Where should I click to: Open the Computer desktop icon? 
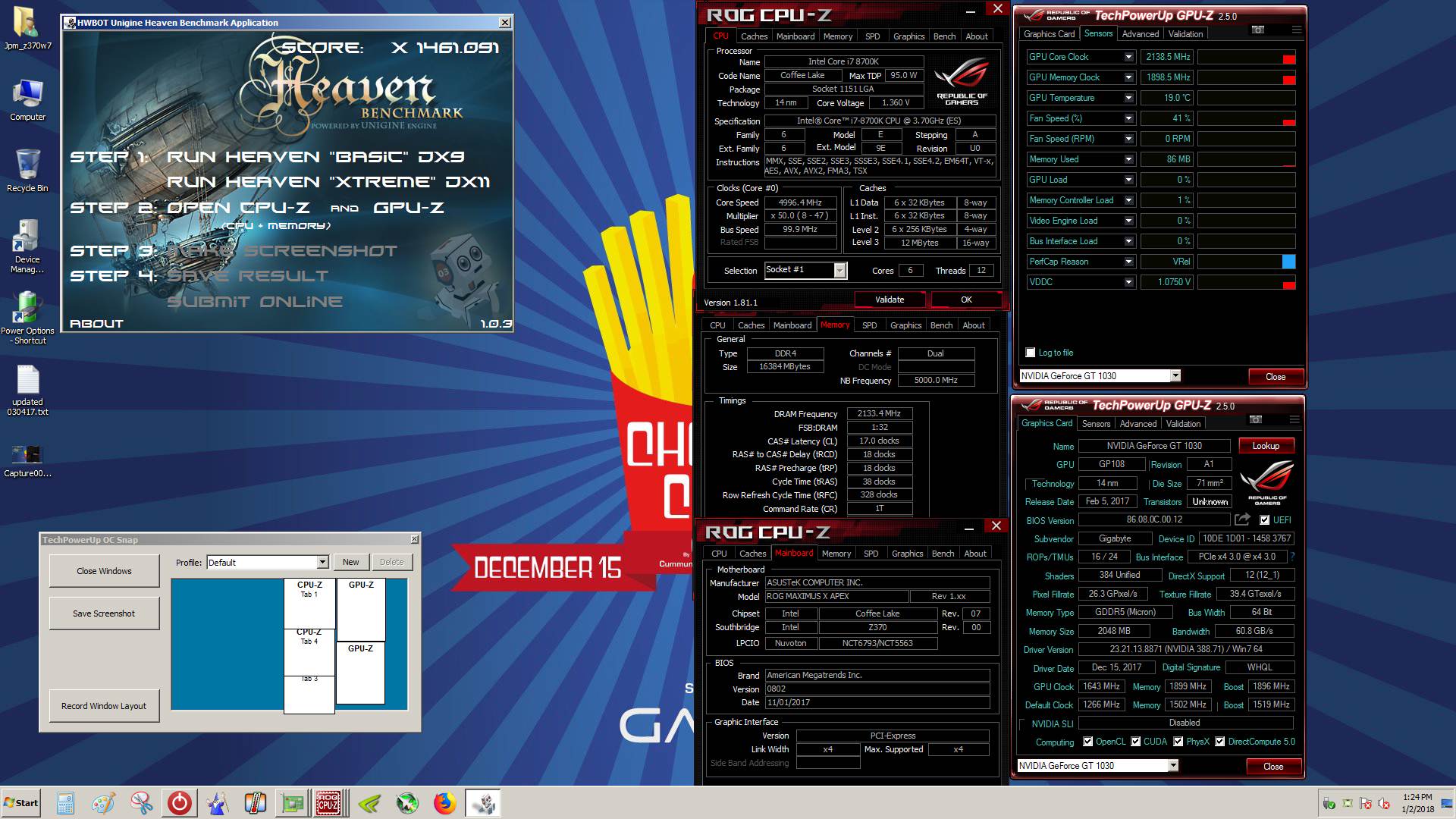(x=27, y=100)
